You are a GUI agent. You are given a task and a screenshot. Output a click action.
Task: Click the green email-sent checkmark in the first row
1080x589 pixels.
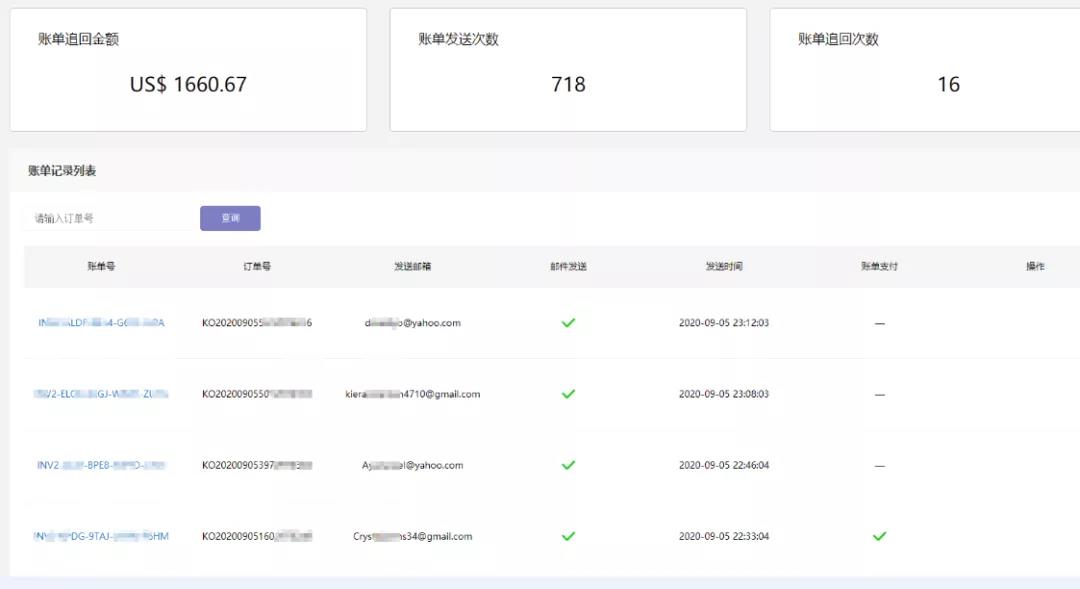click(568, 323)
